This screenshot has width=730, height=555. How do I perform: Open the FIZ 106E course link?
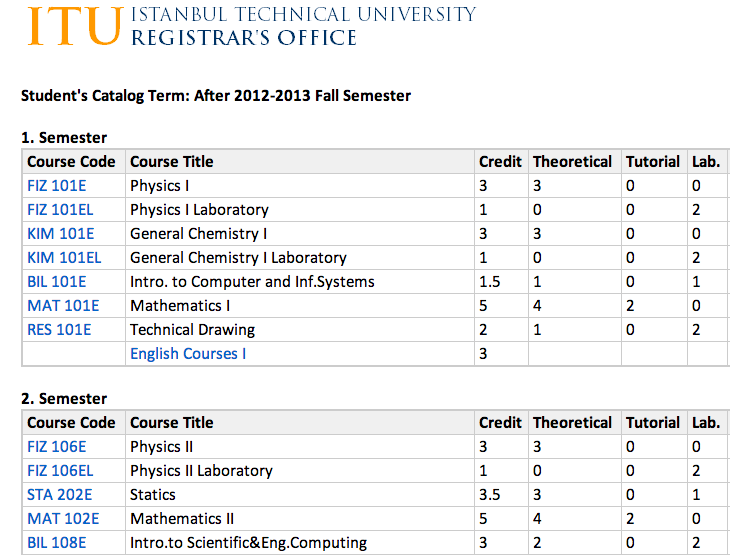point(57,447)
